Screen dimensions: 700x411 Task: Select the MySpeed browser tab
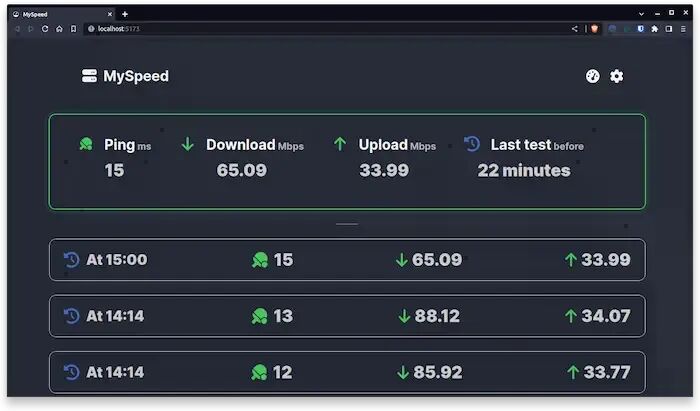click(62, 14)
